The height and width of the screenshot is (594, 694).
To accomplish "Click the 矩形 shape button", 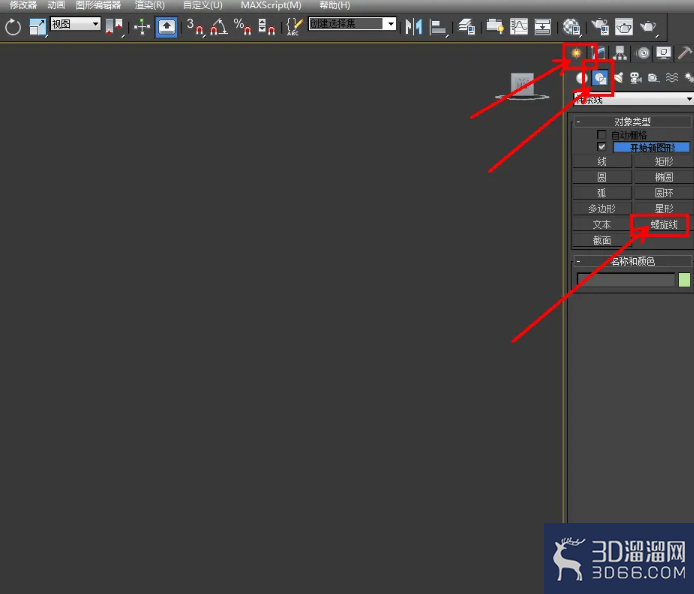I will (664, 162).
